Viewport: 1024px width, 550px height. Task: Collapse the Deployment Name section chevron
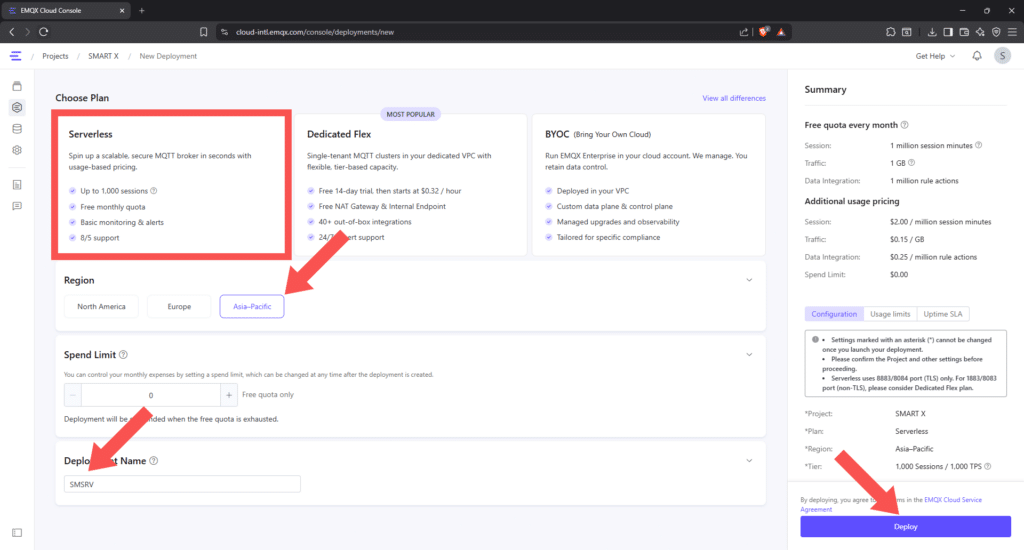(749, 461)
